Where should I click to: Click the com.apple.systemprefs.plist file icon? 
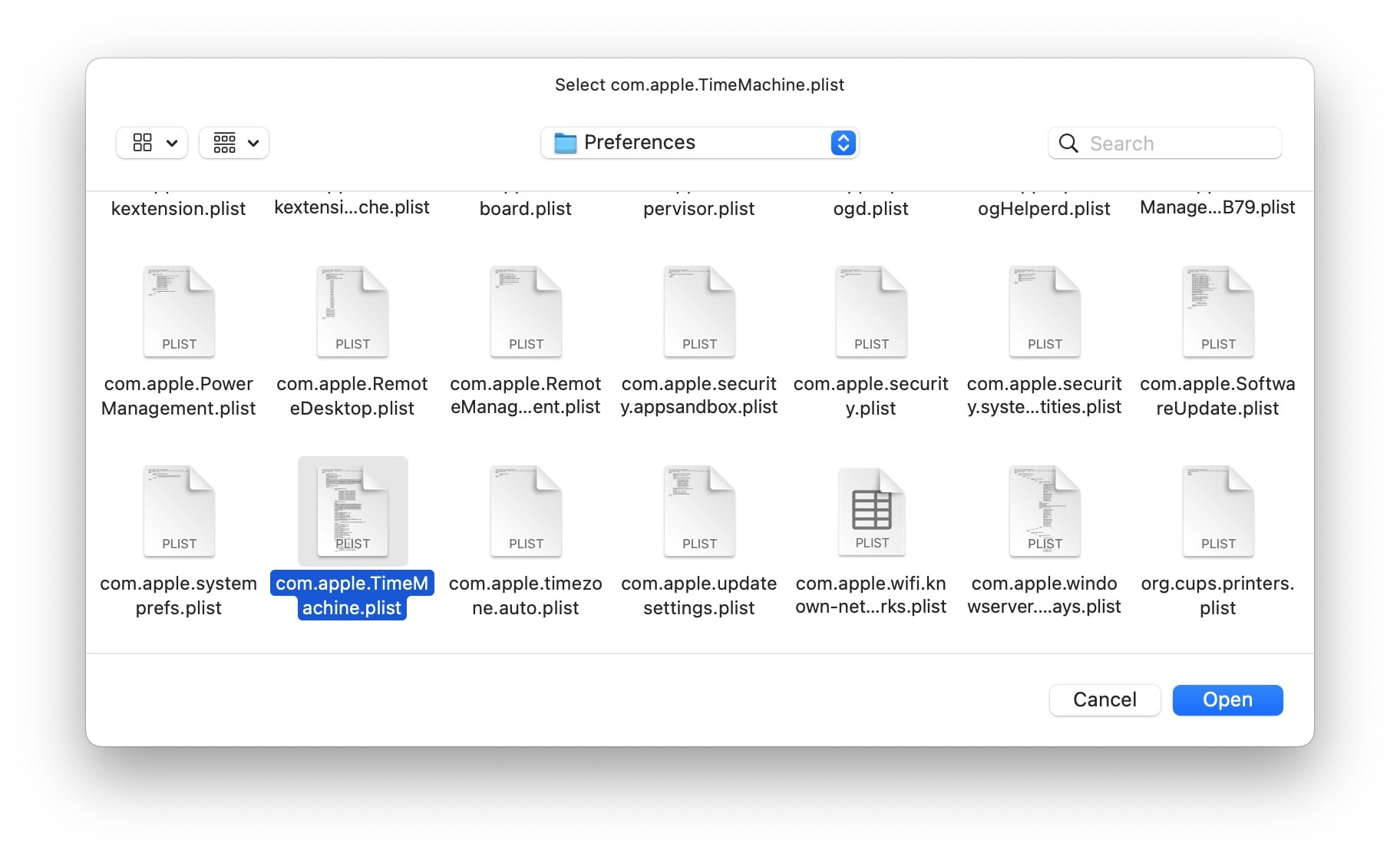click(179, 511)
